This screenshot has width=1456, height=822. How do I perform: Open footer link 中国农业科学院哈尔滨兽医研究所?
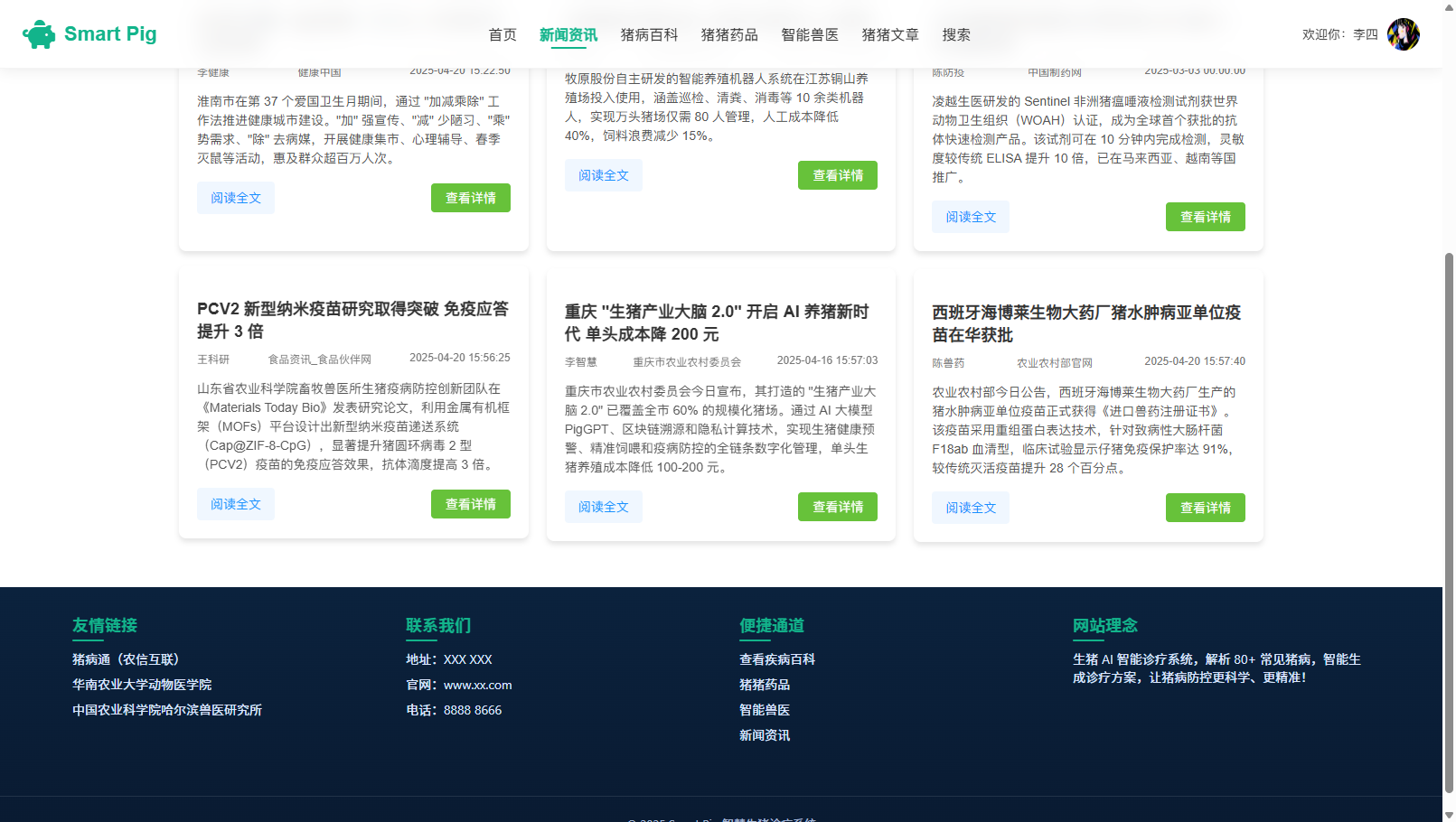point(167,710)
